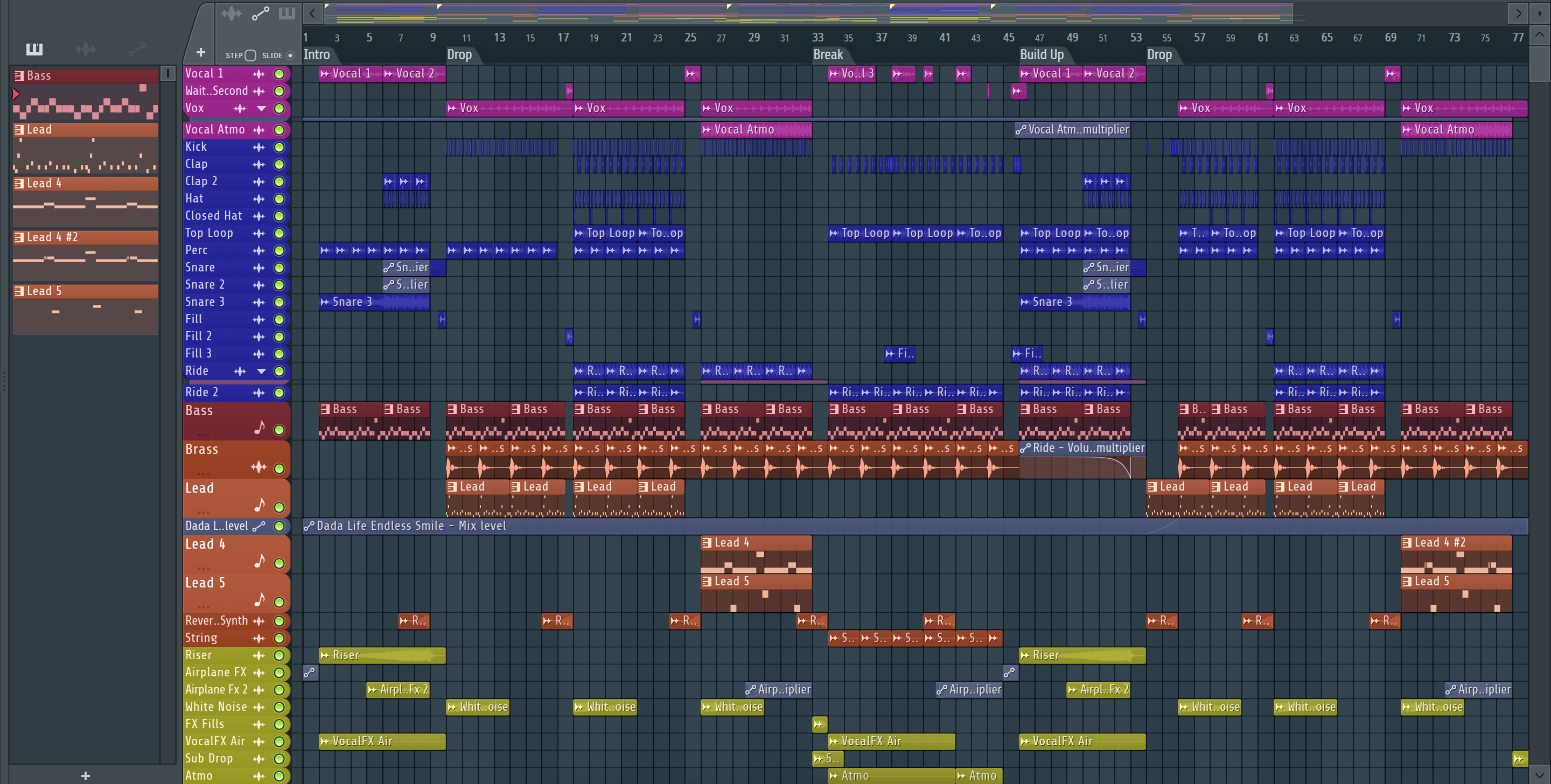Switch picker to automation clips icon
This screenshot has width=1551, height=784.
[x=137, y=50]
